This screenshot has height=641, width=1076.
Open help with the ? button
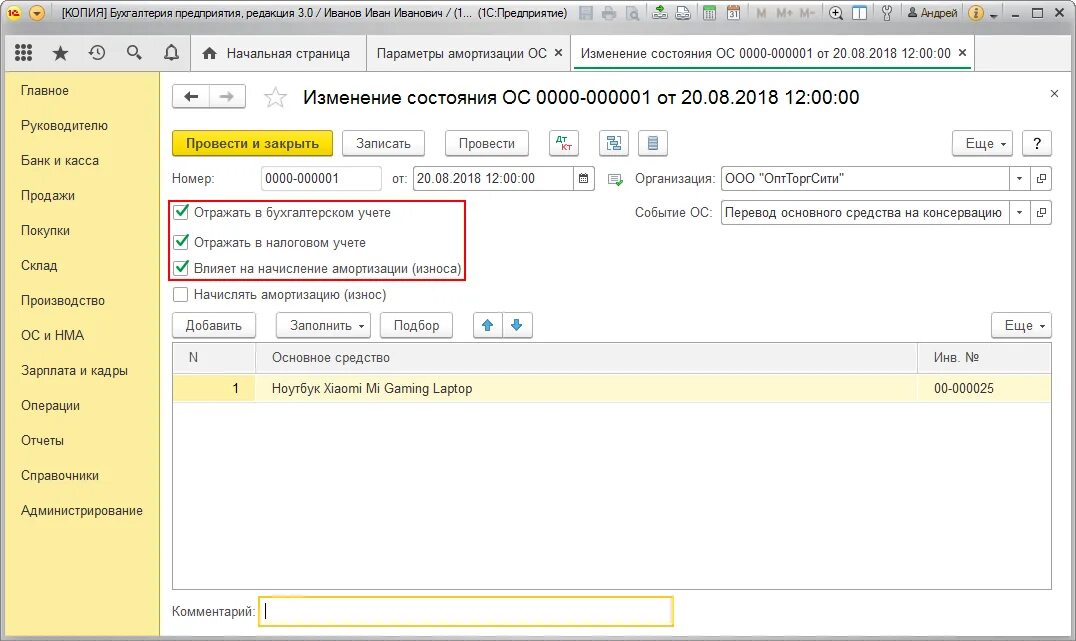(x=1037, y=143)
